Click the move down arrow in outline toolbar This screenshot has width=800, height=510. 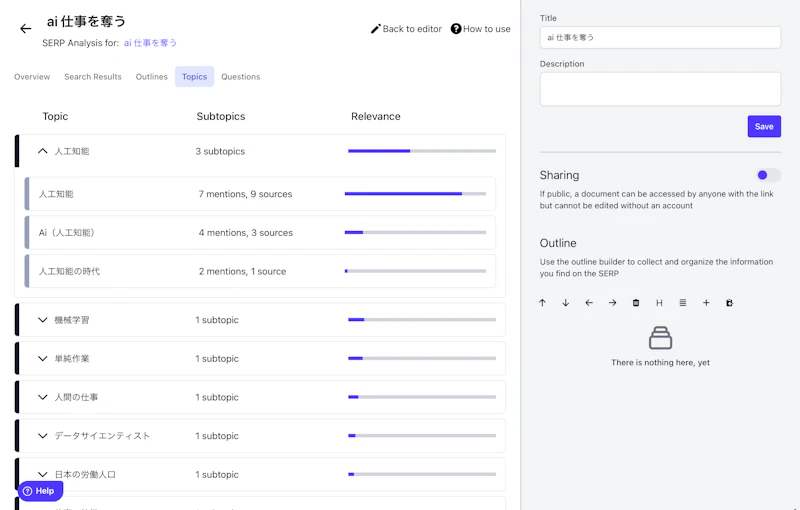pyautogui.click(x=565, y=303)
